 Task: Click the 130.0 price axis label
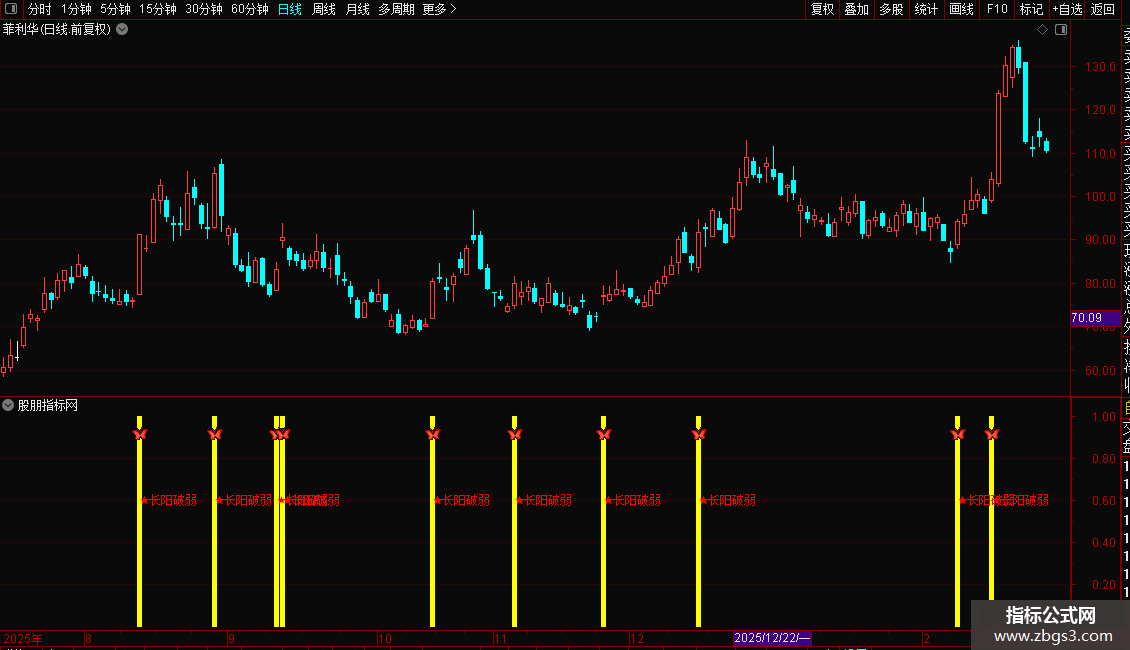click(x=1100, y=66)
